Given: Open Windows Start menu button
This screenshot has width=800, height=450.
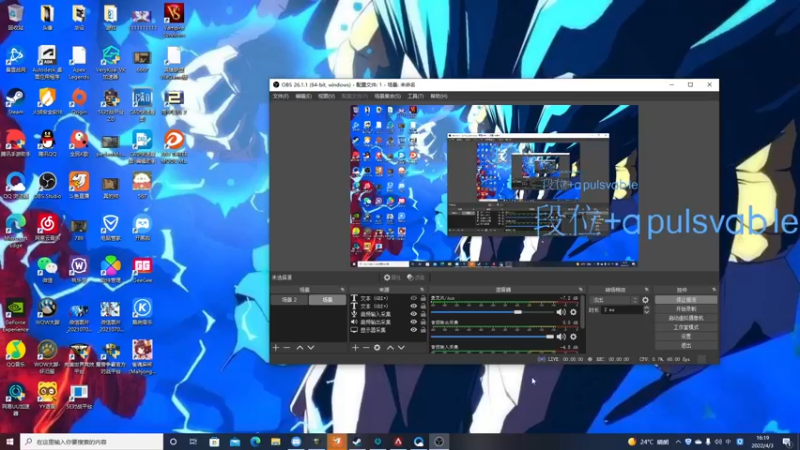Looking at the screenshot, I should pyautogui.click(x=10, y=442).
